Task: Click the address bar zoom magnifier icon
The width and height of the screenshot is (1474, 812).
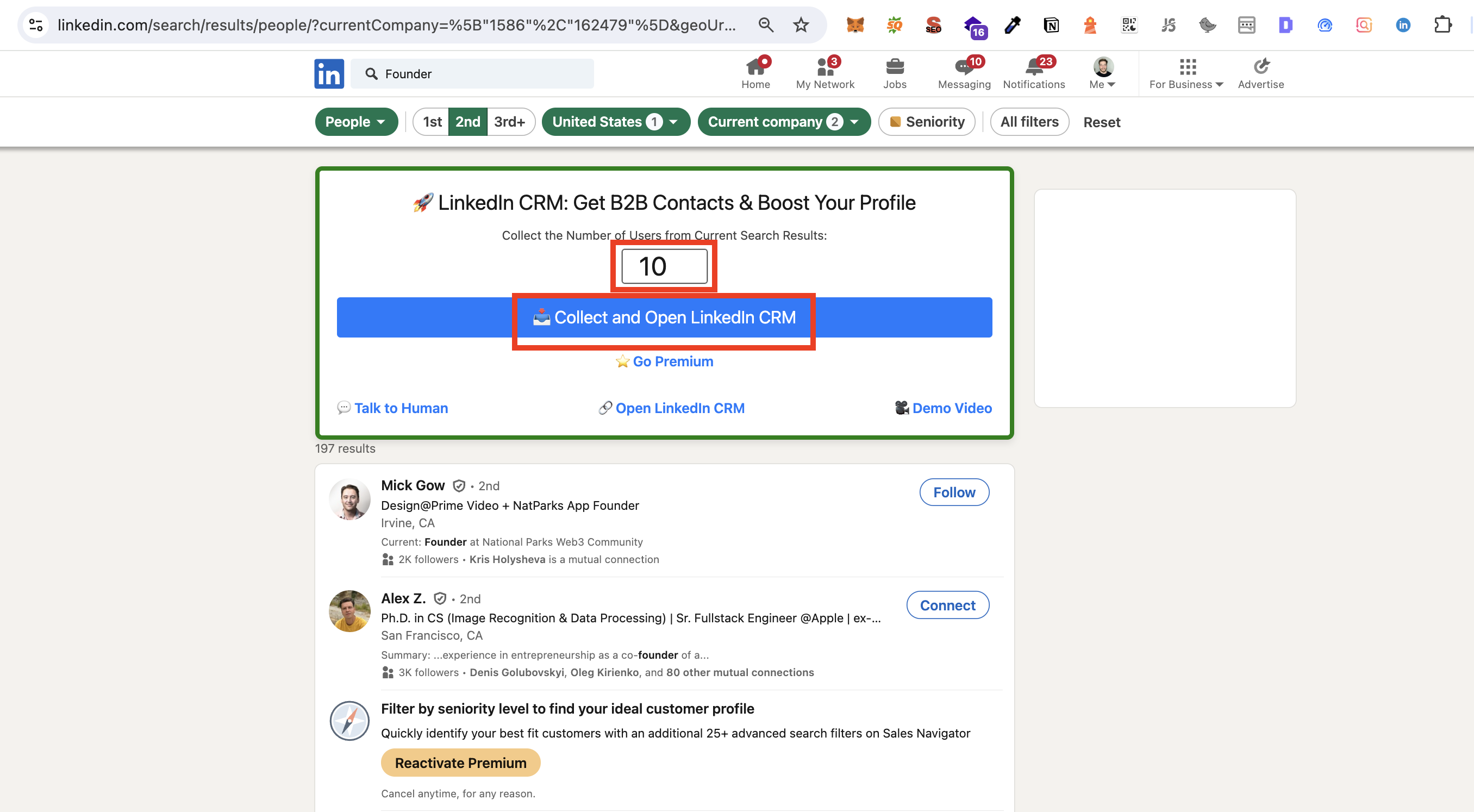Action: tap(766, 24)
